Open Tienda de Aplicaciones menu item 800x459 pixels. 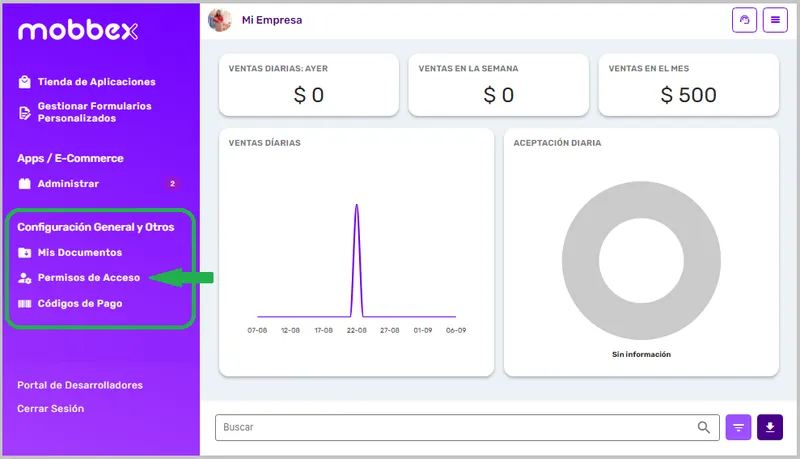click(x=96, y=82)
